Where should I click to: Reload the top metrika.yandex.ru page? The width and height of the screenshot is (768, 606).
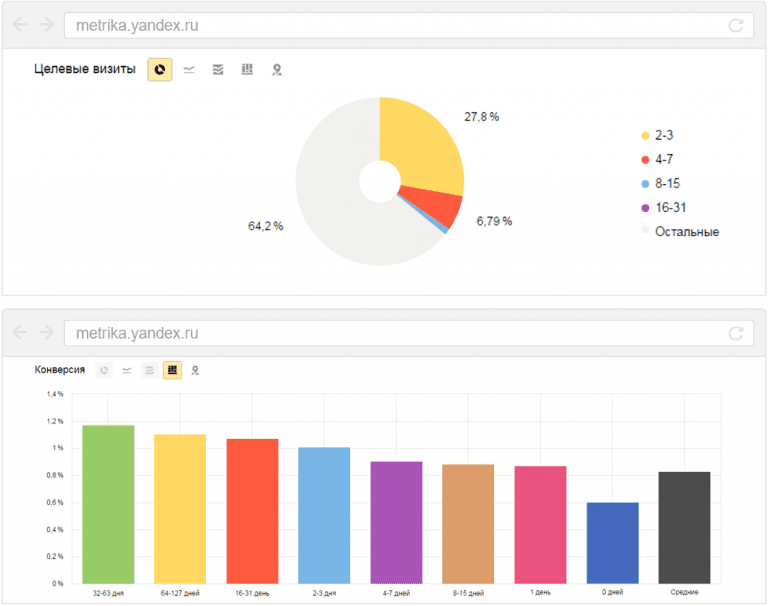[736, 25]
